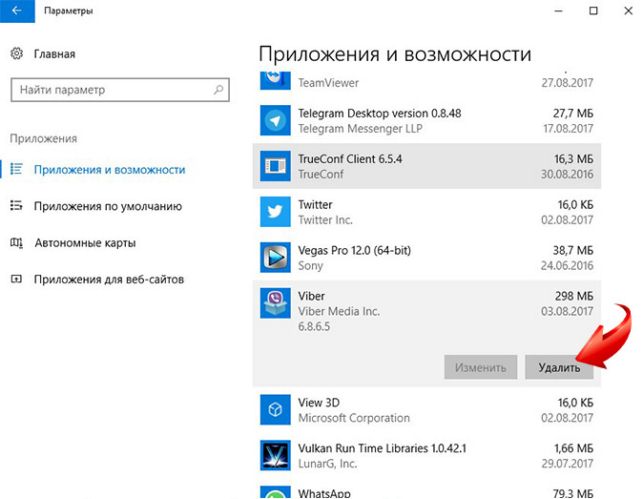The height and width of the screenshot is (499, 643).
Task: Click Microsoft Corporation publisher text
Action: click(353, 418)
